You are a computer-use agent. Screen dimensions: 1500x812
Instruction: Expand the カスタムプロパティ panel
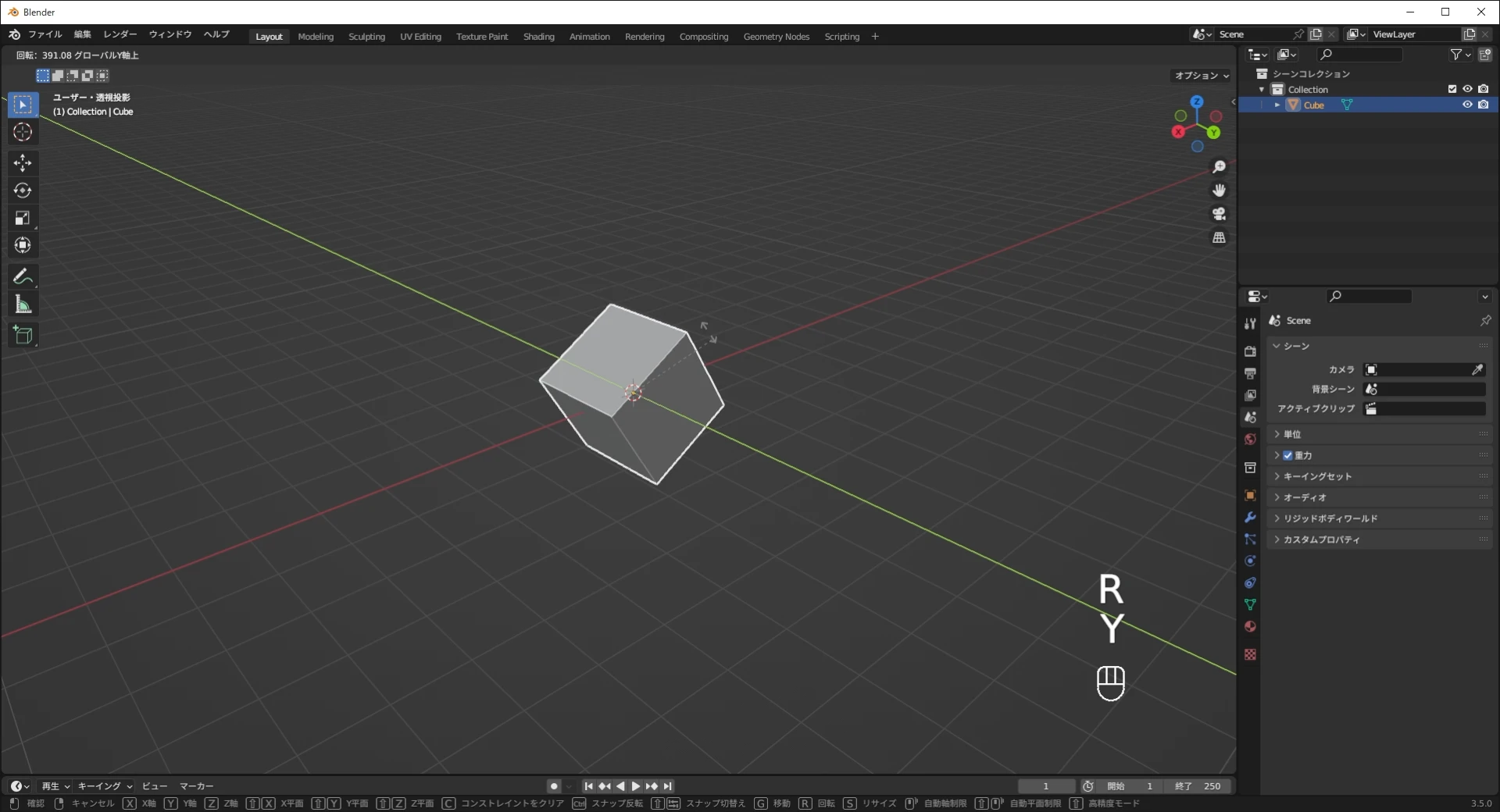tap(1379, 540)
